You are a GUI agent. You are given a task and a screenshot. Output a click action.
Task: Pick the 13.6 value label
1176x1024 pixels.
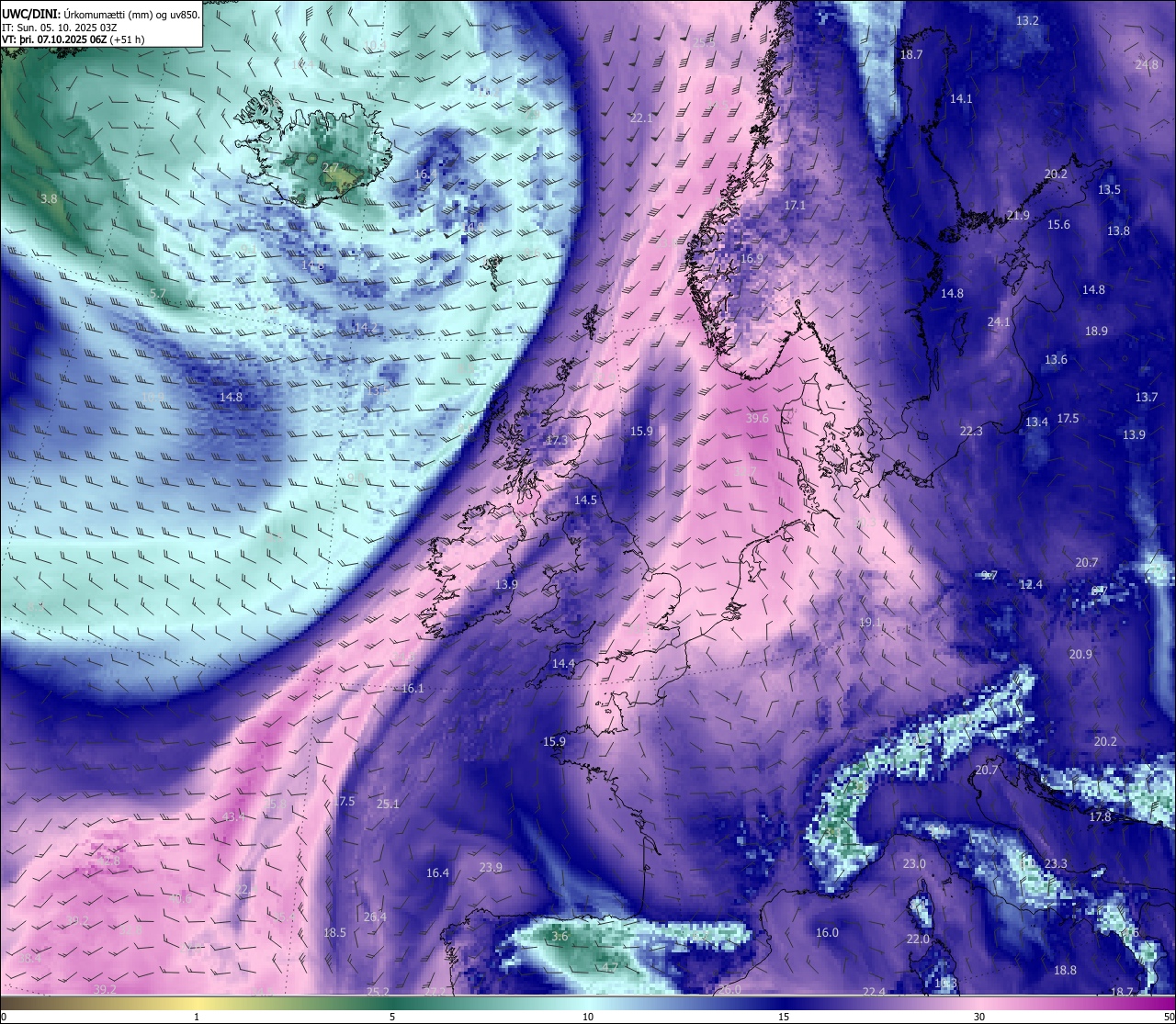pyautogui.click(x=1056, y=359)
